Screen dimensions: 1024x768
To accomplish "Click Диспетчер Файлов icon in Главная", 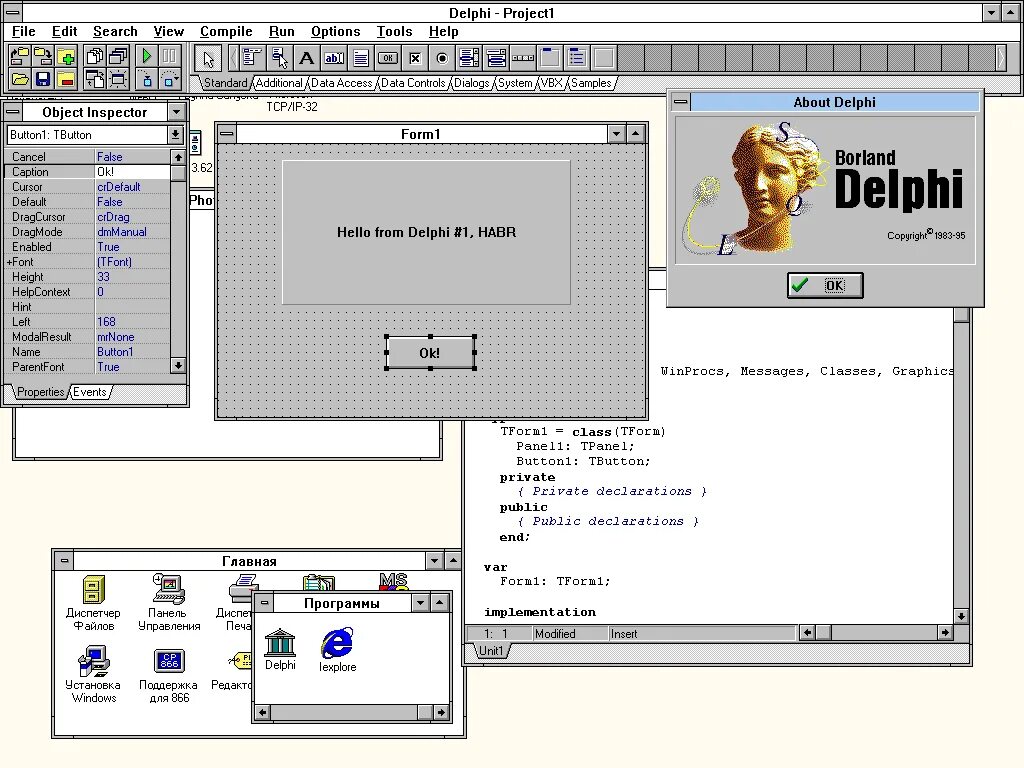I will pos(93,603).
